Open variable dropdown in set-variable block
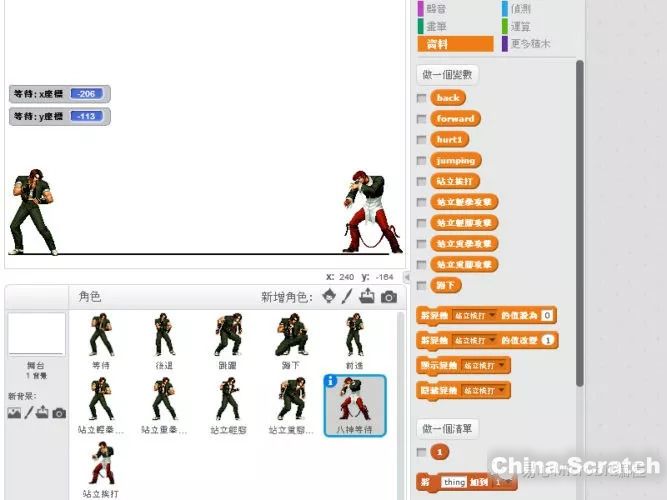667x500 pixels. [492, 316]
